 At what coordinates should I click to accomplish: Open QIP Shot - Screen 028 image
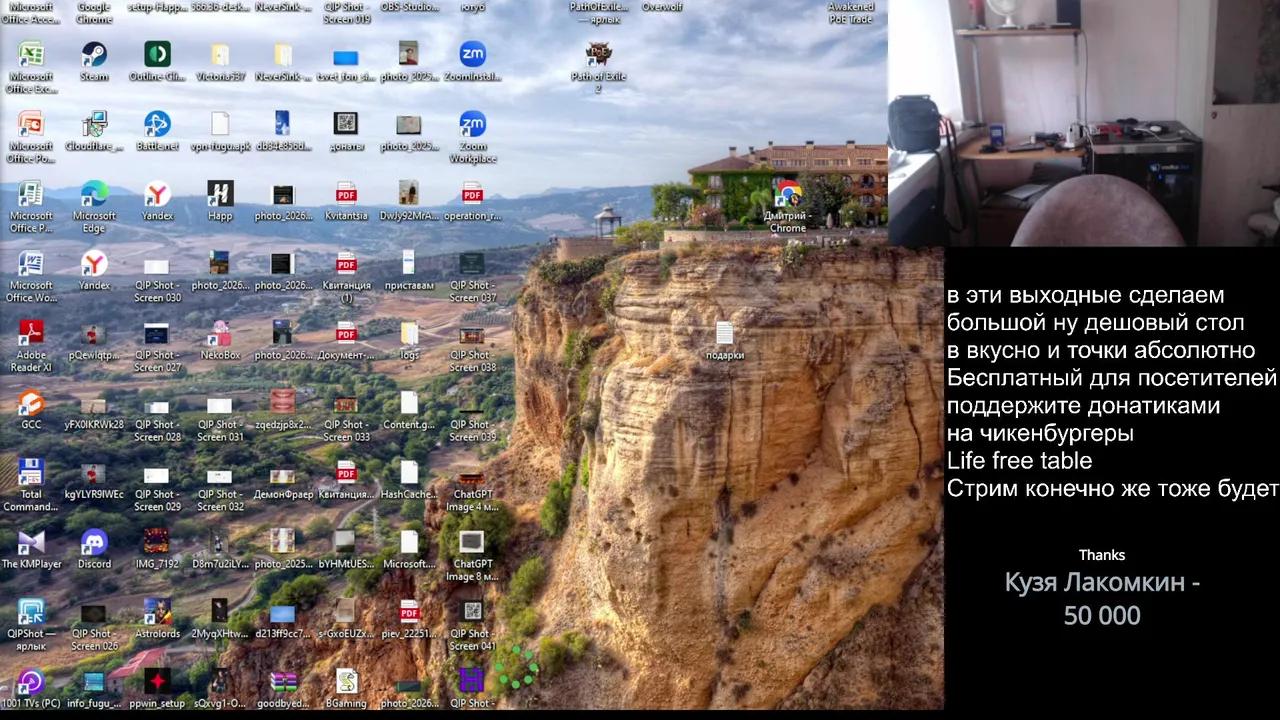point(157,417)
